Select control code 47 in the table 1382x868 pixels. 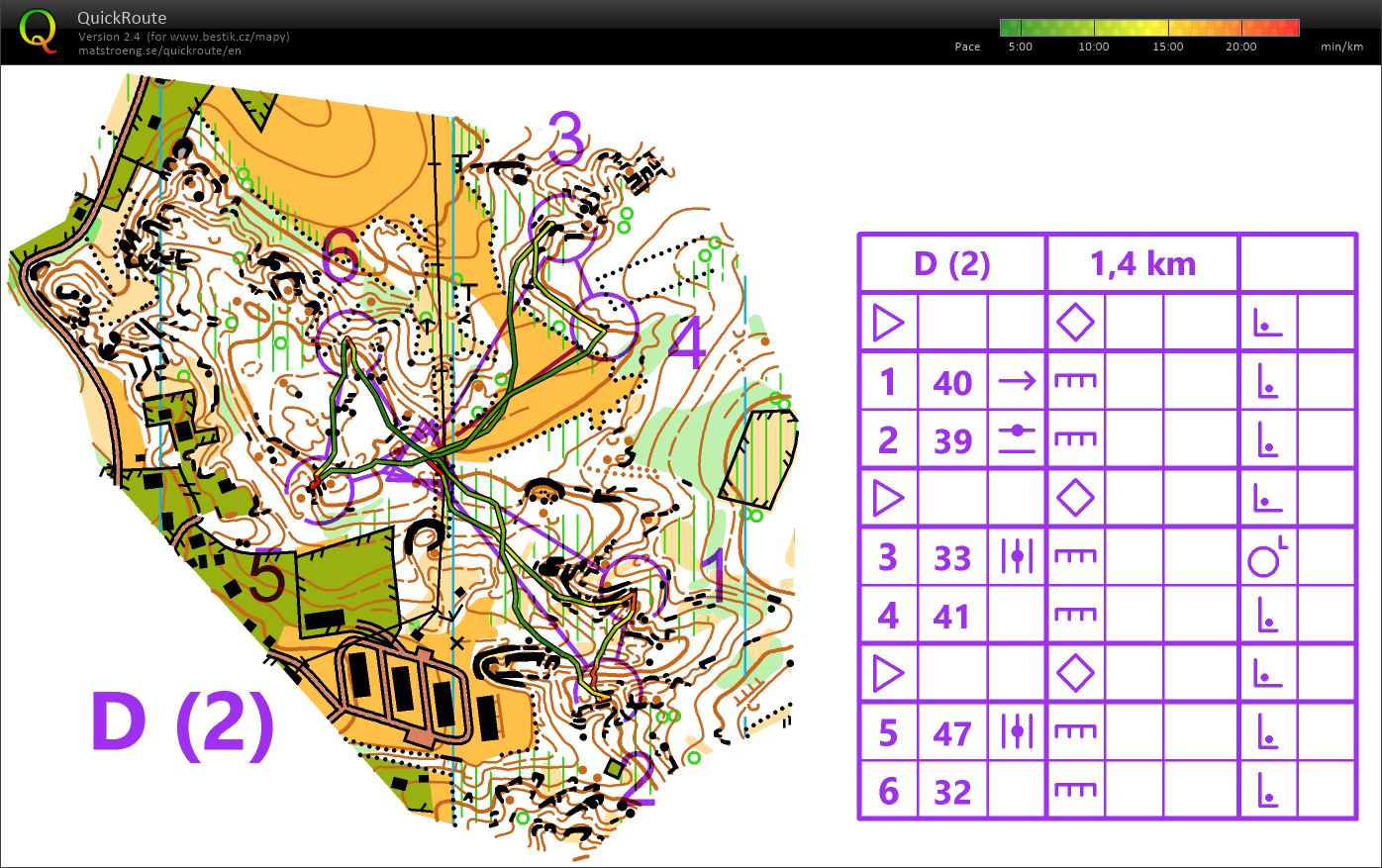pyautogui.click(x=952, y=734)
